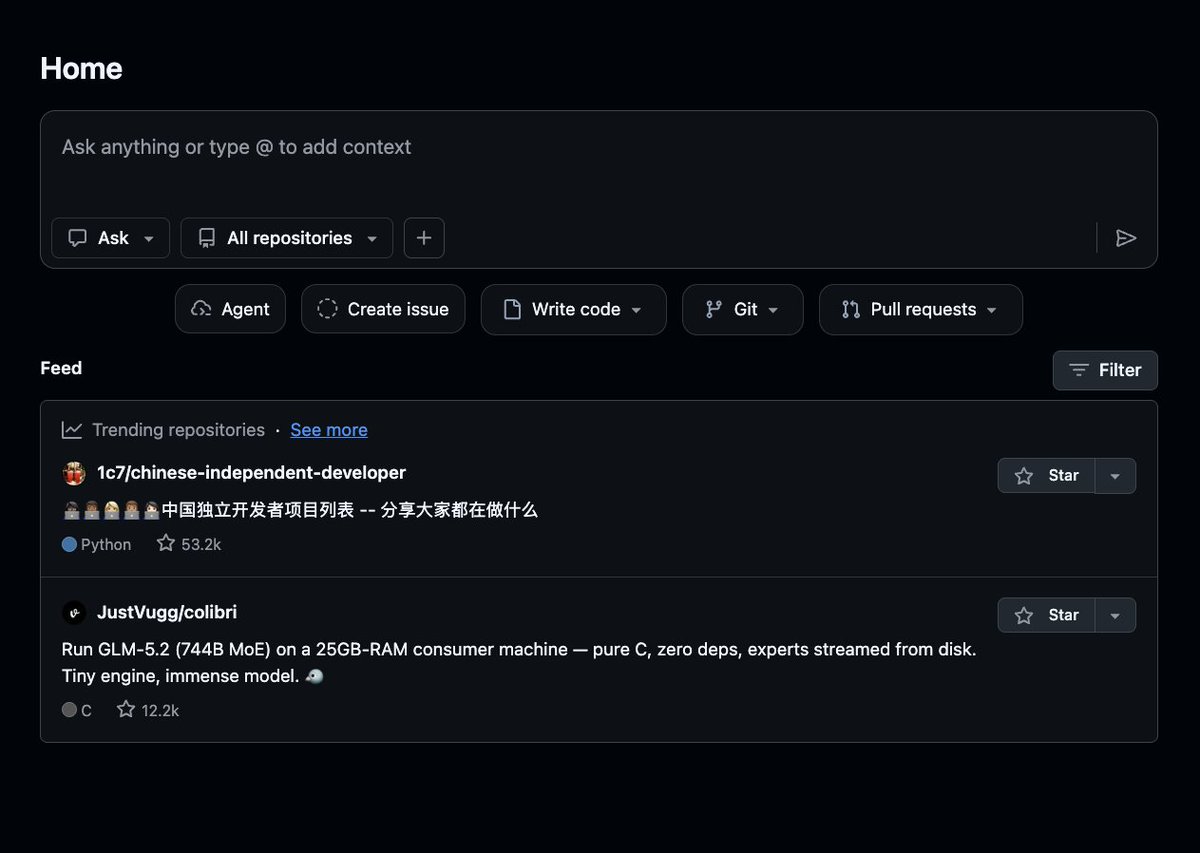Click the repository icon in All repositories

coord(207,238)
